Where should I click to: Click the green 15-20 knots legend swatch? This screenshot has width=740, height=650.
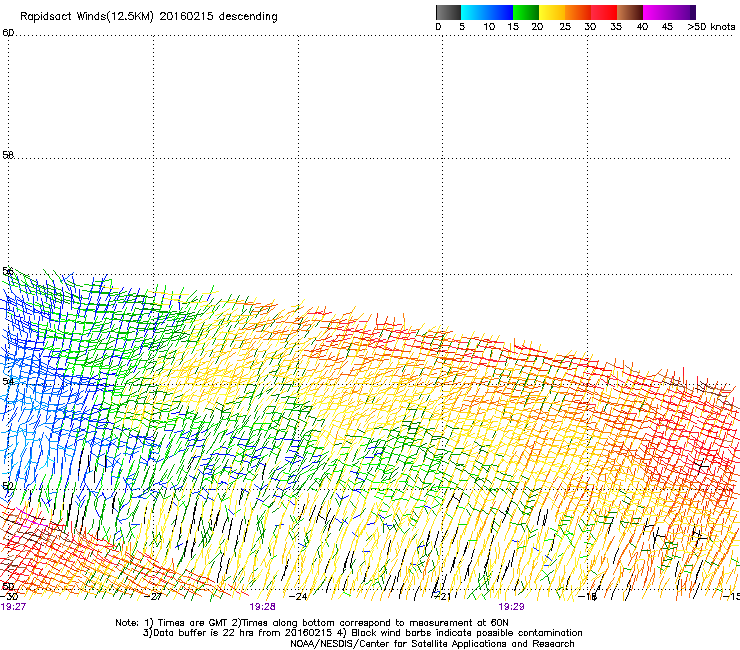point(526,12)
